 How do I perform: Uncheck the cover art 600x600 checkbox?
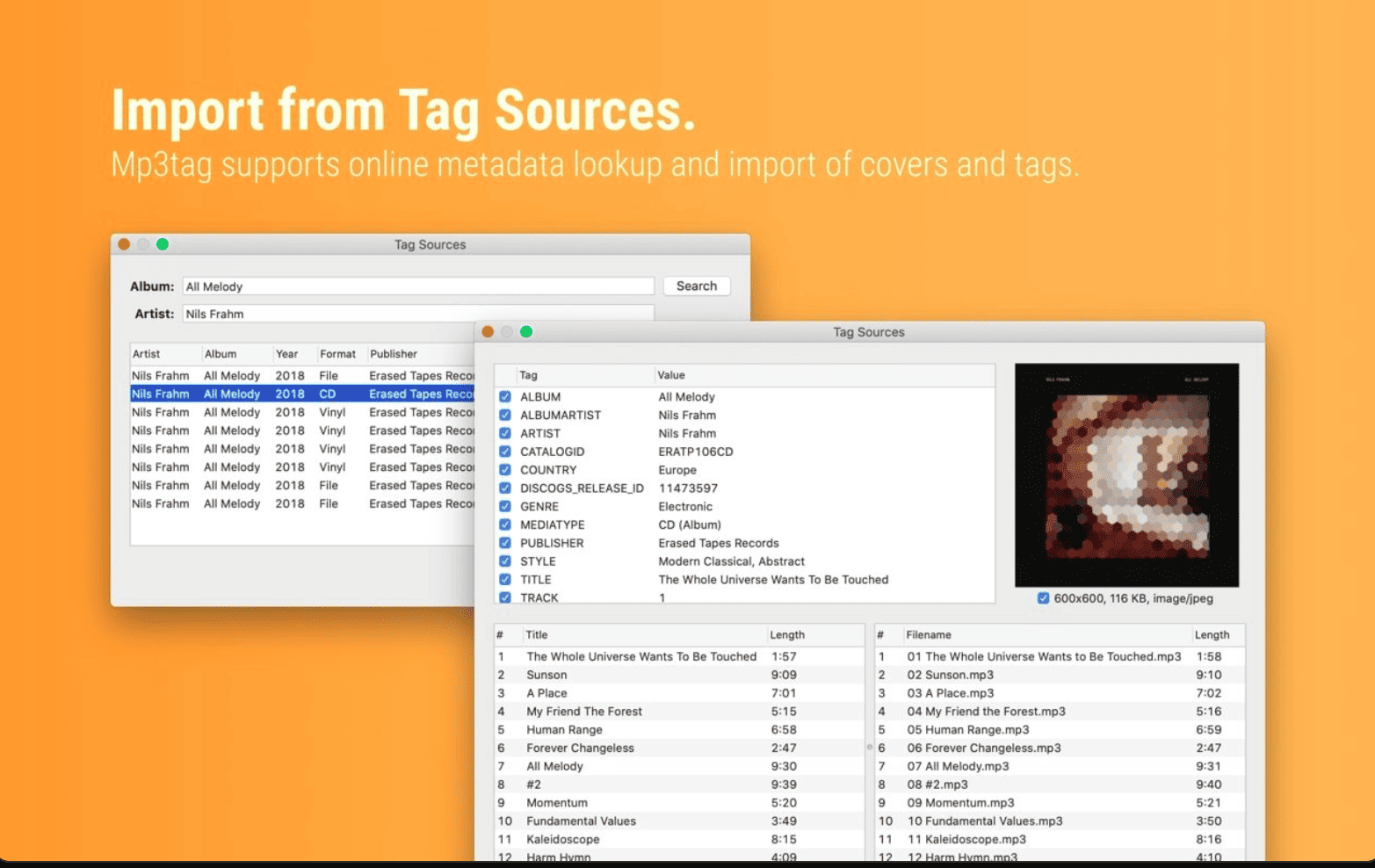[1043, 598]
